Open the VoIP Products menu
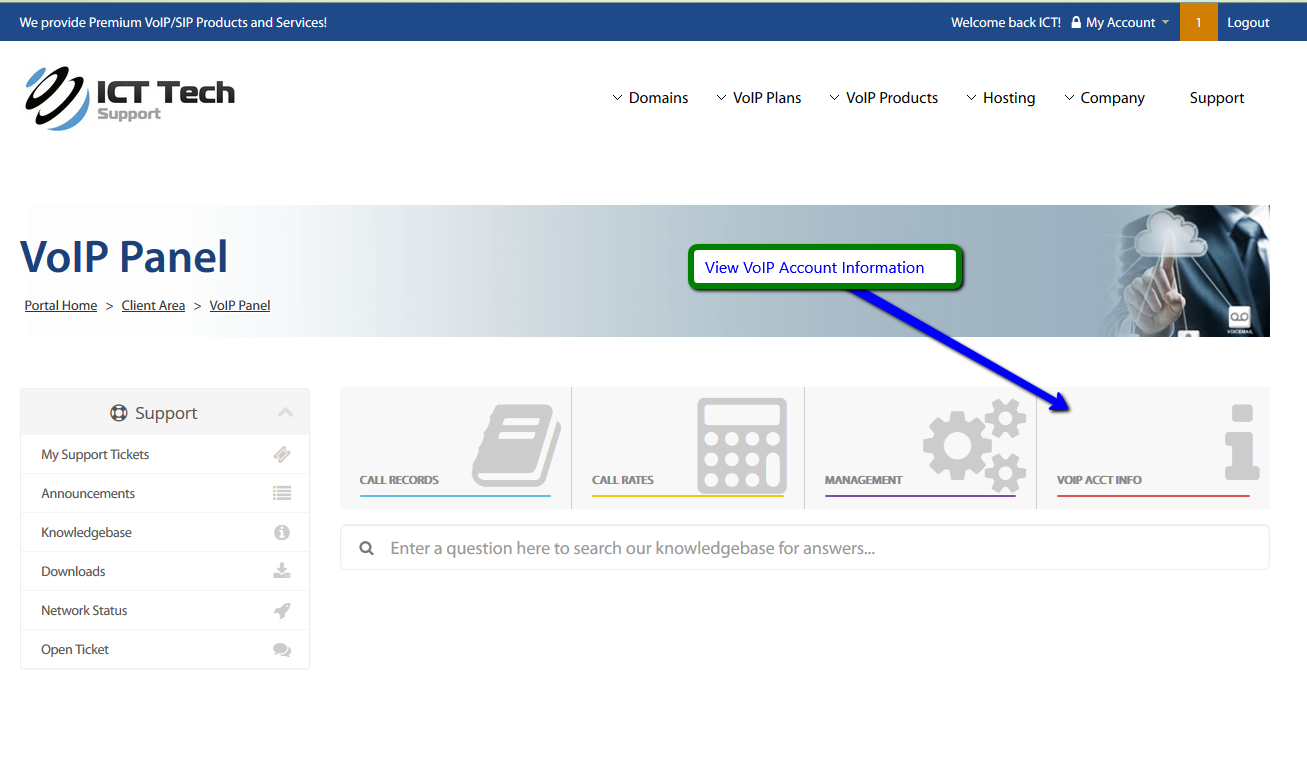Screen dimensions: 1307x771 (x=883, y=98)
